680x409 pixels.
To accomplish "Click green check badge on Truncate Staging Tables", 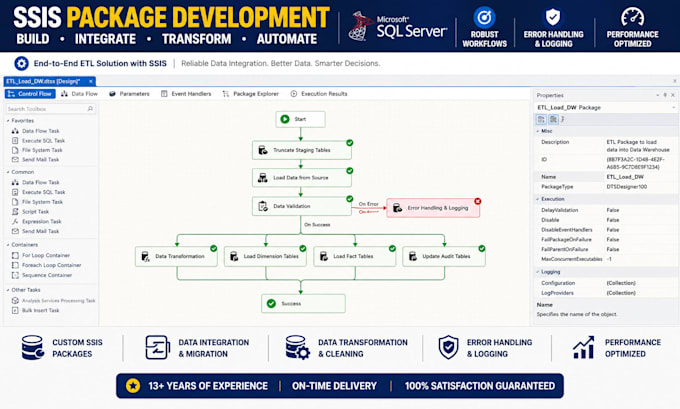I will (350, 143).
